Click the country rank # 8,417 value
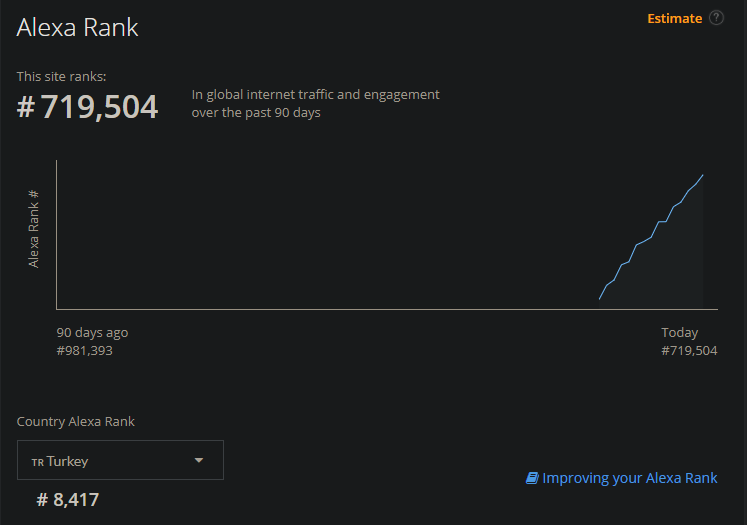The image size is (747, 525). point(68,500)
